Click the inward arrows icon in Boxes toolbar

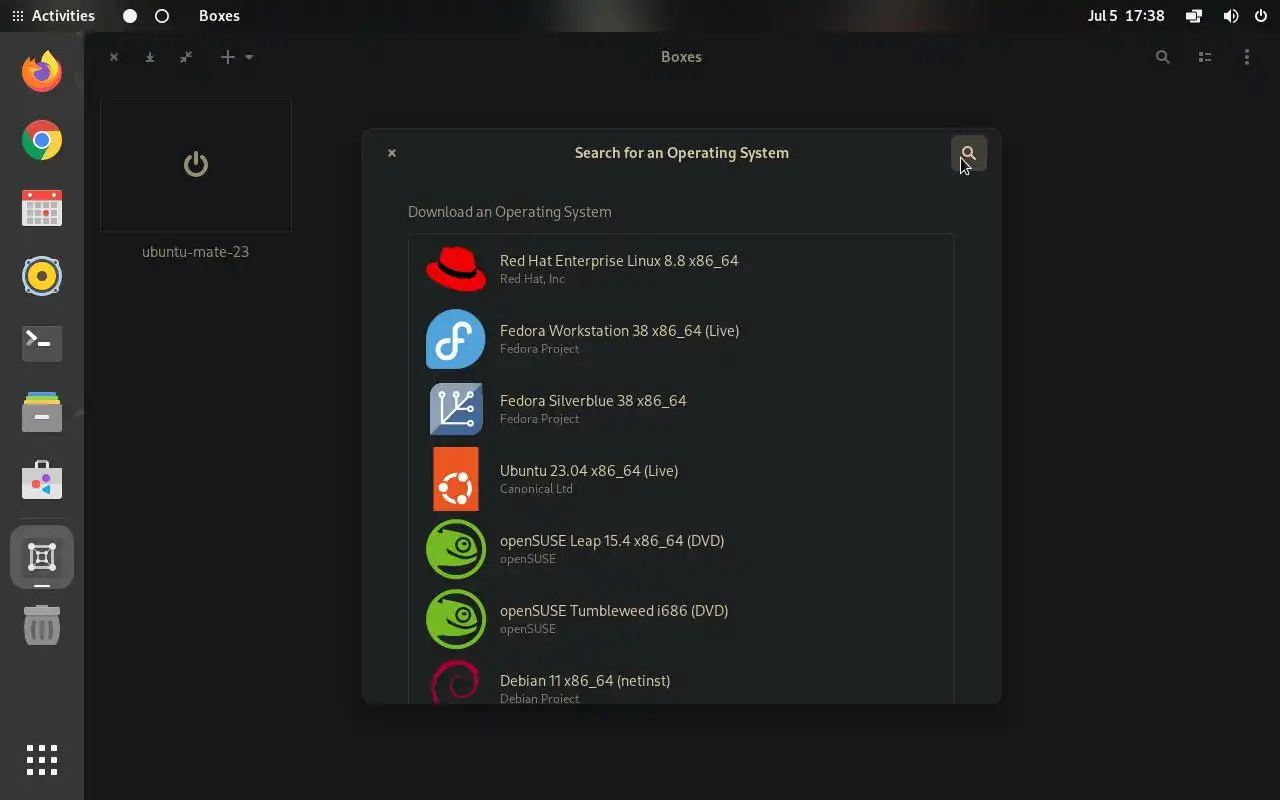186,57
